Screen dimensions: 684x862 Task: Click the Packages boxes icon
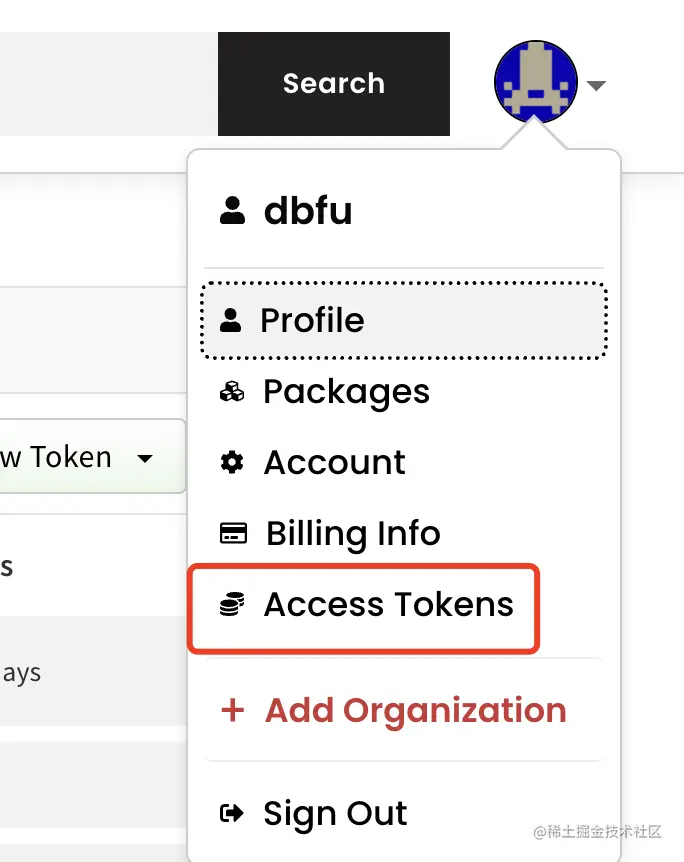[232, 392]
